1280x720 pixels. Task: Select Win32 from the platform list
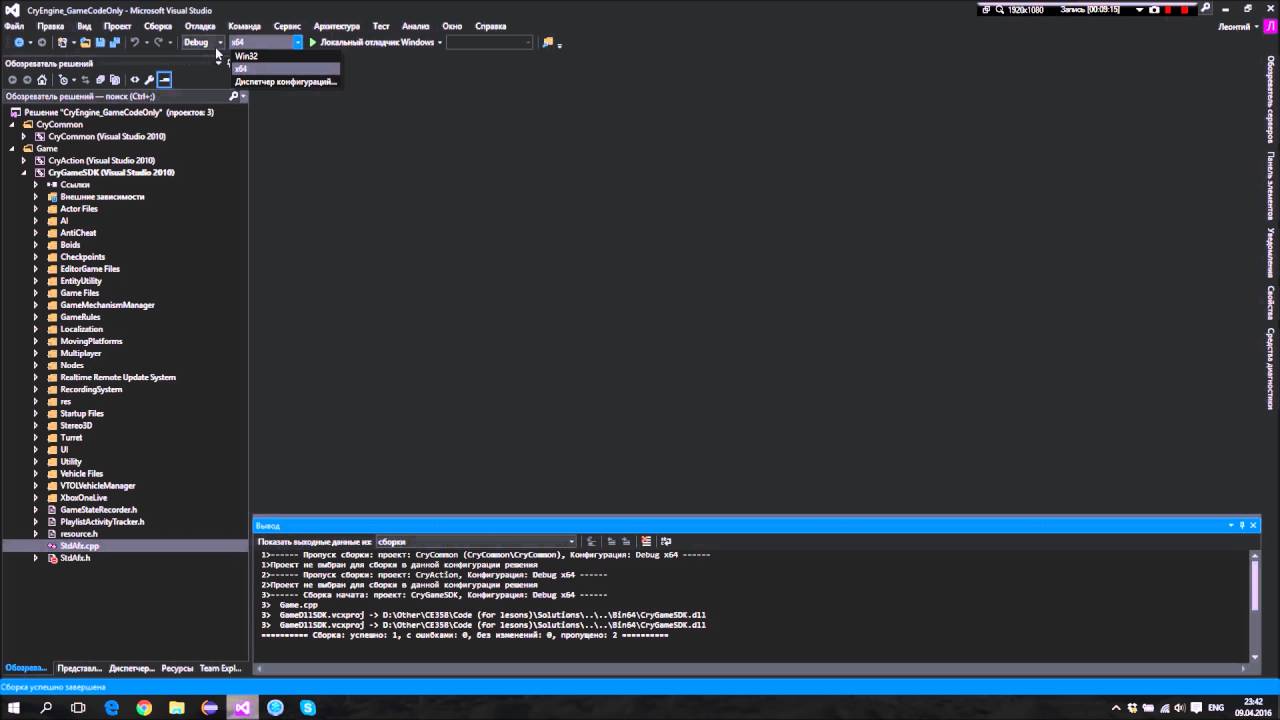(x=286, y=56)
